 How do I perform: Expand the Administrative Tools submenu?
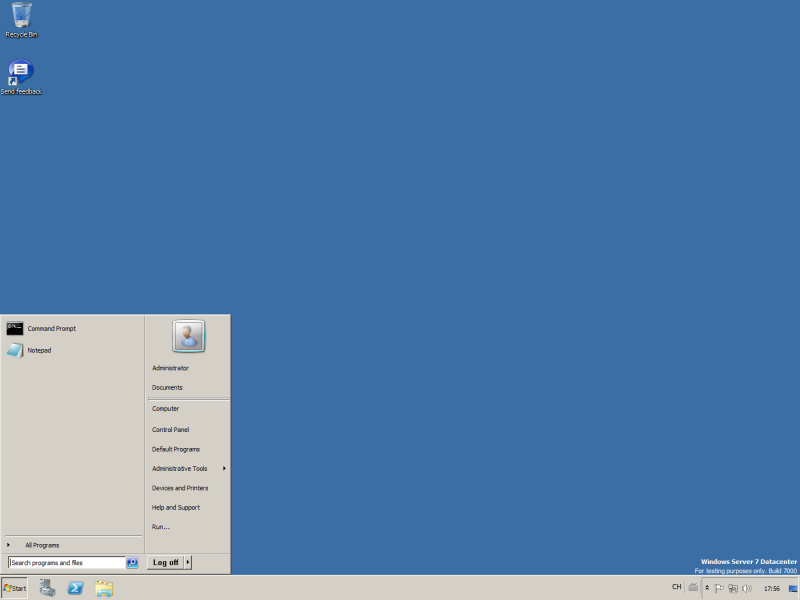188,468
